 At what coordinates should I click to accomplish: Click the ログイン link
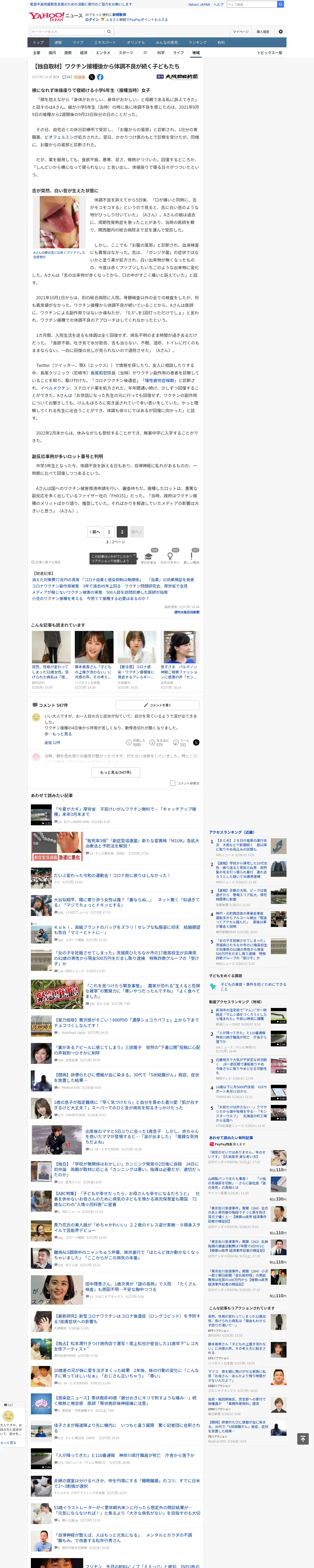92,20
